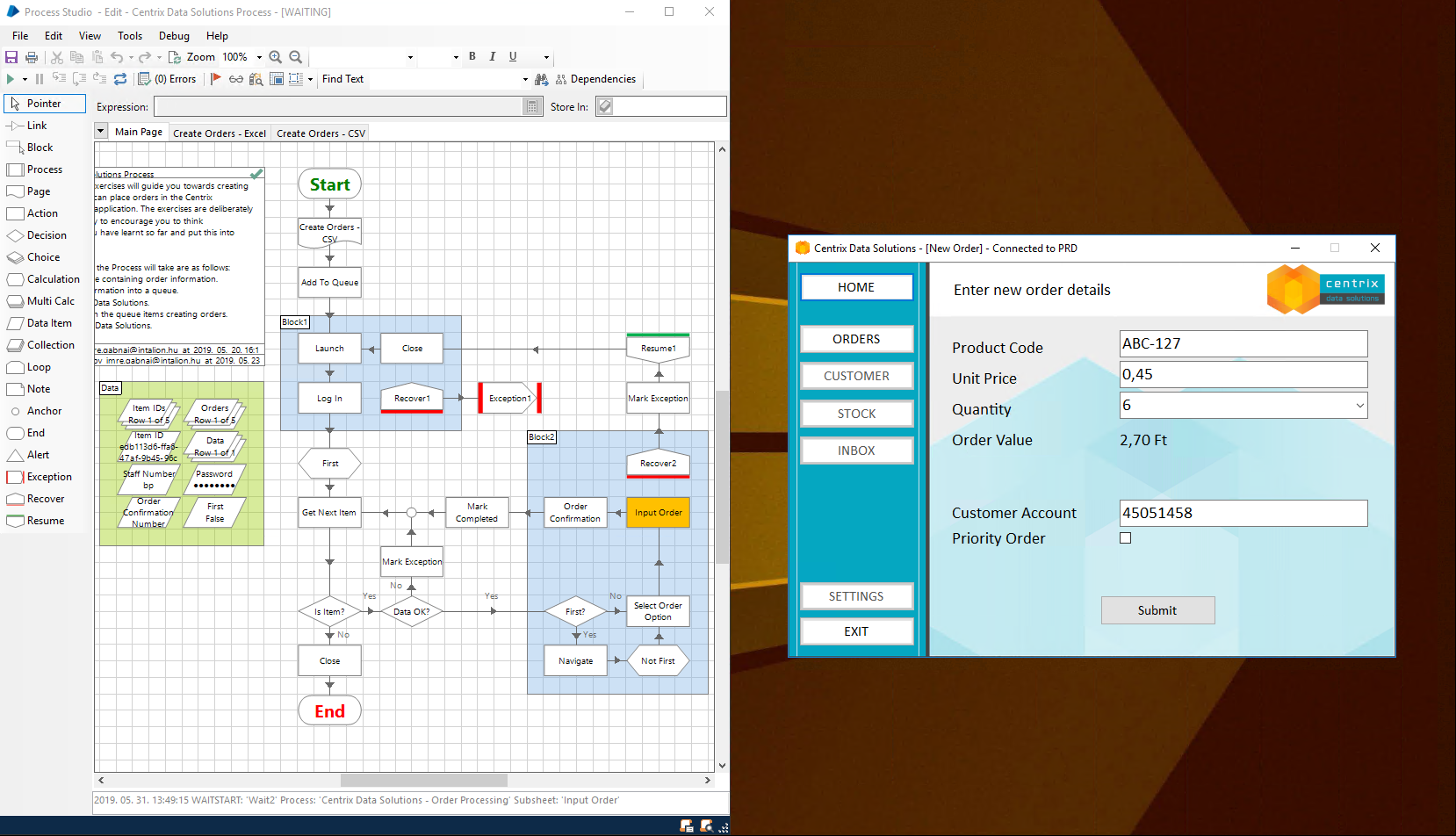
Task: Switch to Create Orders - CSV tab
Action: coord(321,133)
